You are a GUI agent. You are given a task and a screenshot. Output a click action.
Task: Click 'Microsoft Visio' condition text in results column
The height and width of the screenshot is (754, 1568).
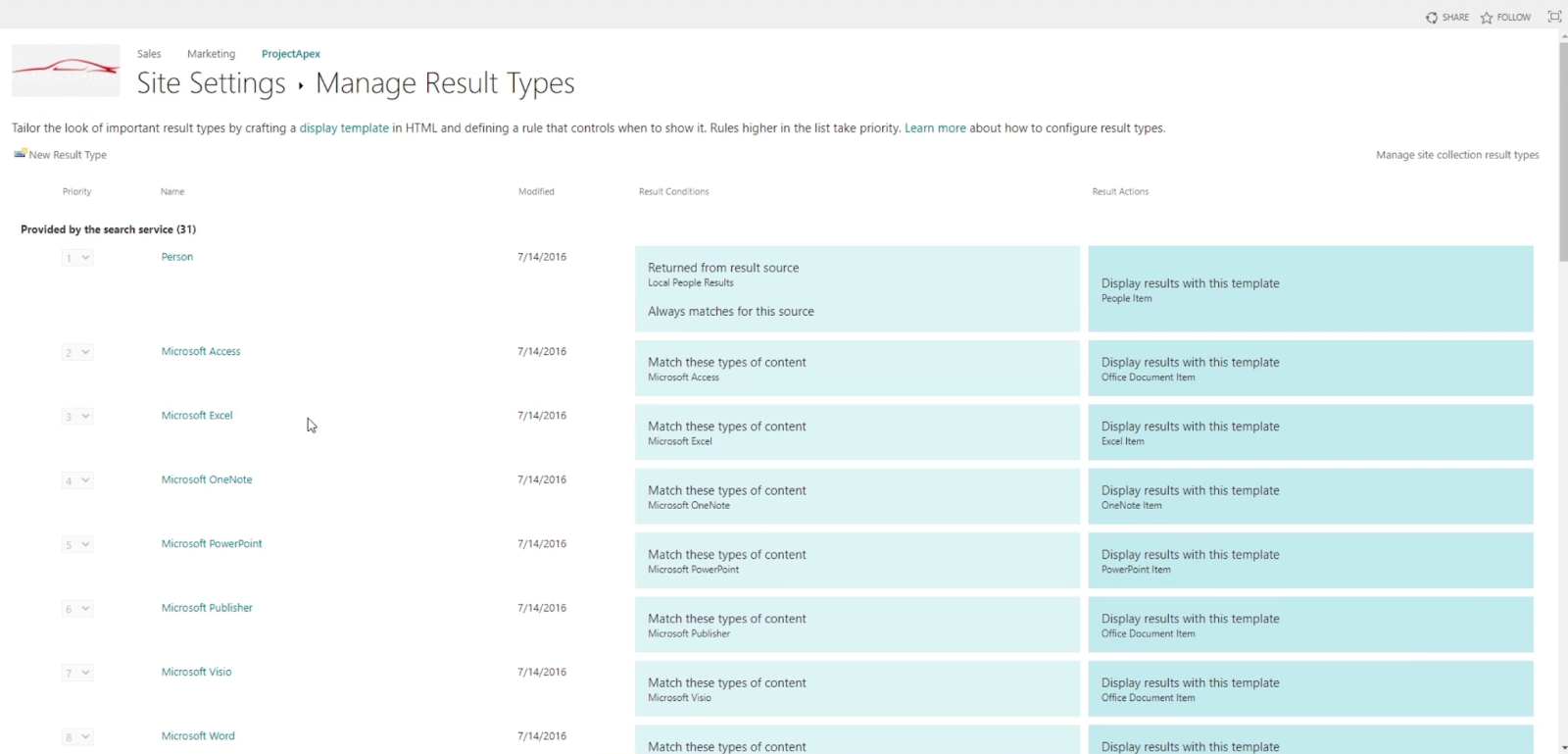click(680, 698)
